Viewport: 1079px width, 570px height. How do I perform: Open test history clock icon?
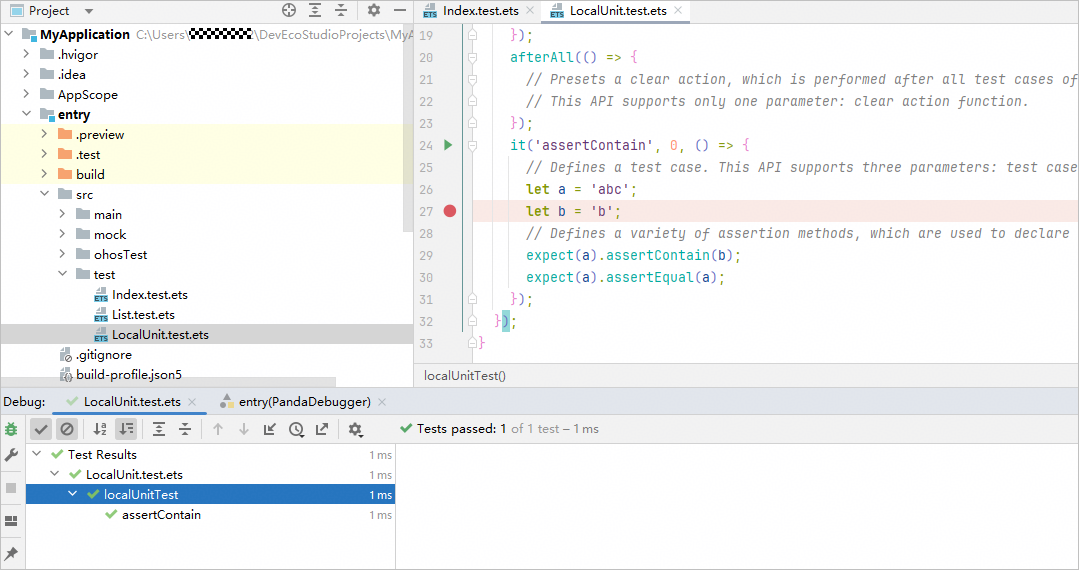point(296,429)
